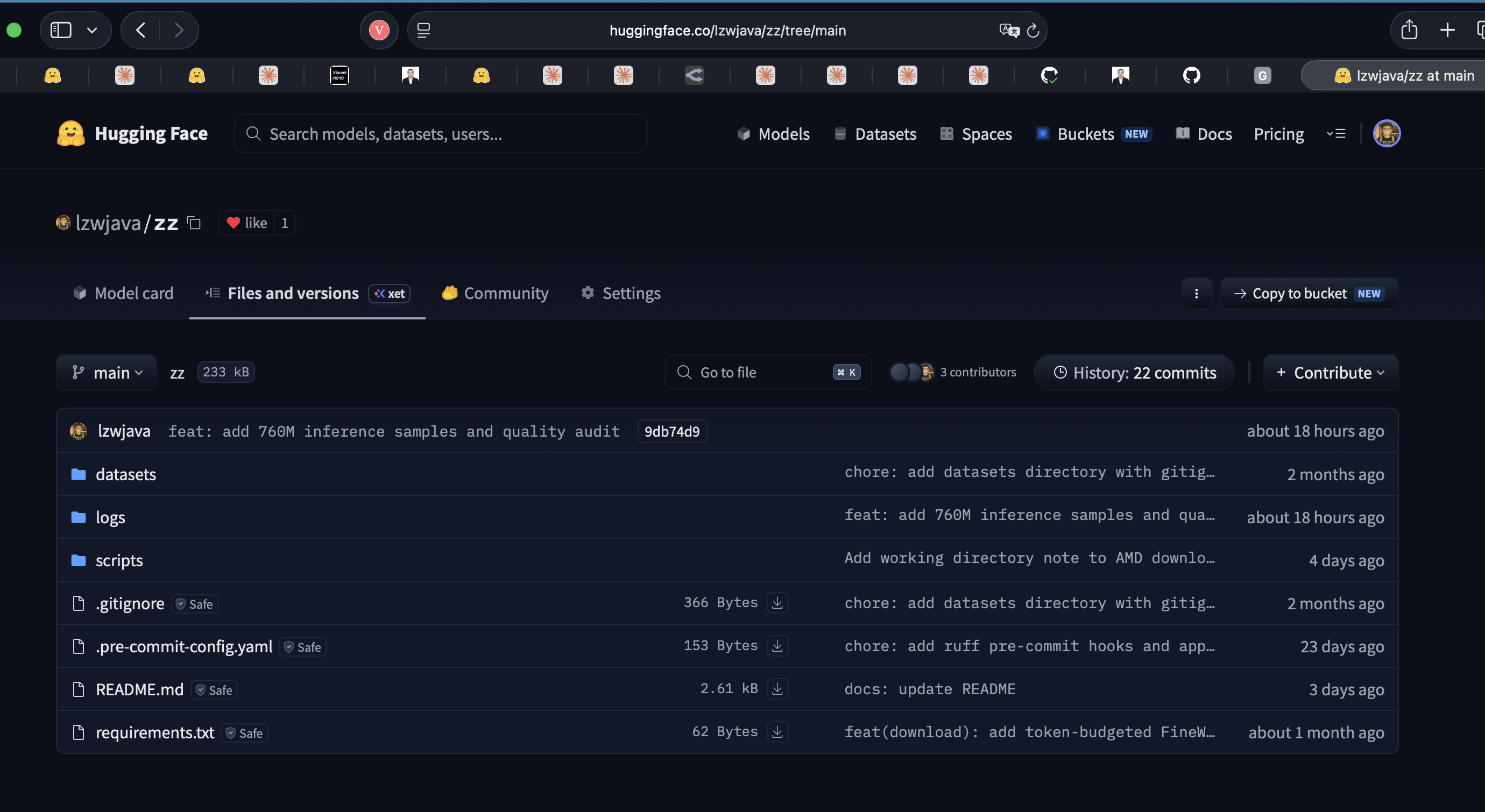Click the Share icon in Safari toolbar

(1409, 30)
